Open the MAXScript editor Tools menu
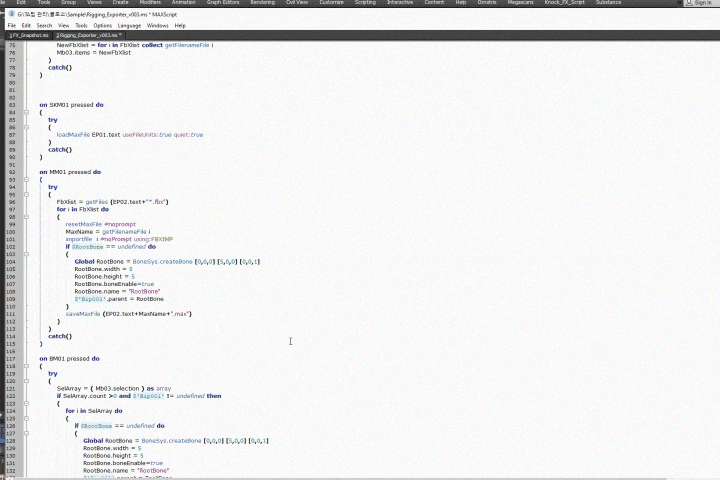 (81, 26)
